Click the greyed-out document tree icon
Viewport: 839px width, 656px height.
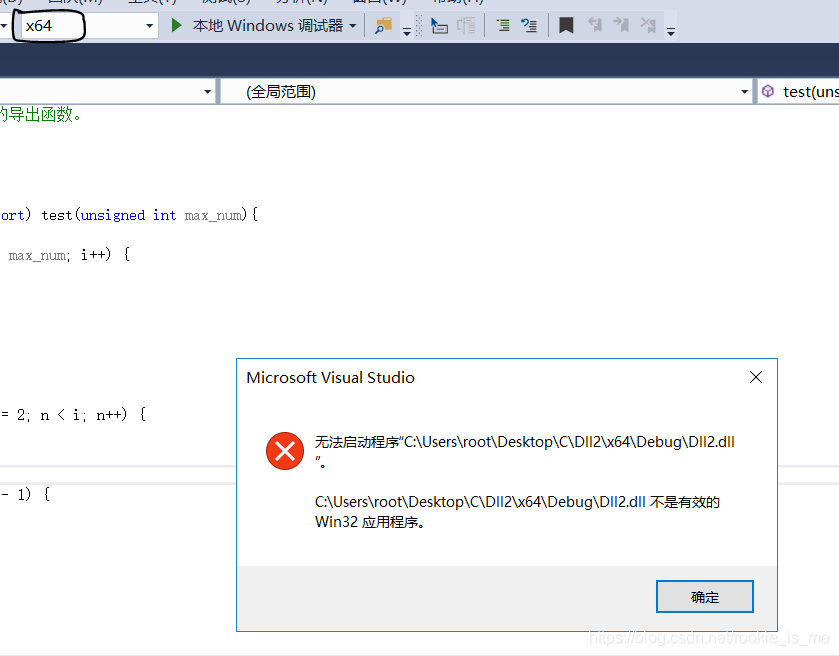[x=466, y=25]
